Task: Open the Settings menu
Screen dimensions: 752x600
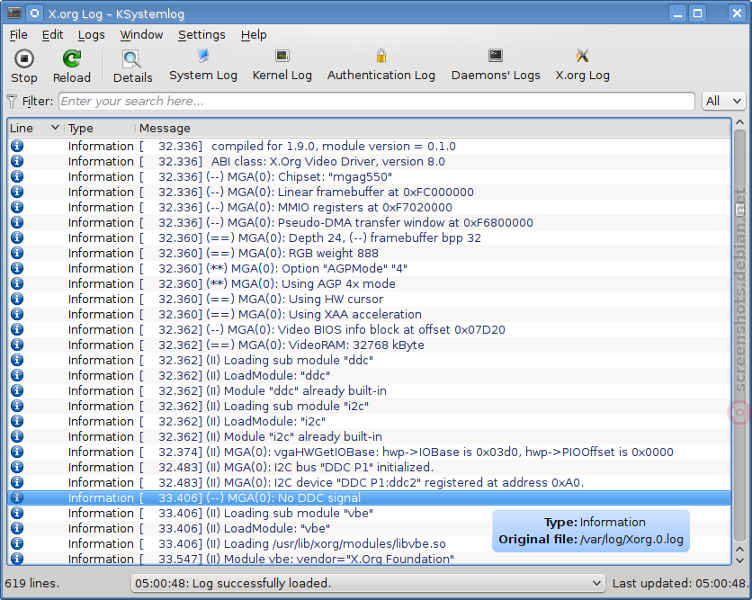Action: pos(201,35)
